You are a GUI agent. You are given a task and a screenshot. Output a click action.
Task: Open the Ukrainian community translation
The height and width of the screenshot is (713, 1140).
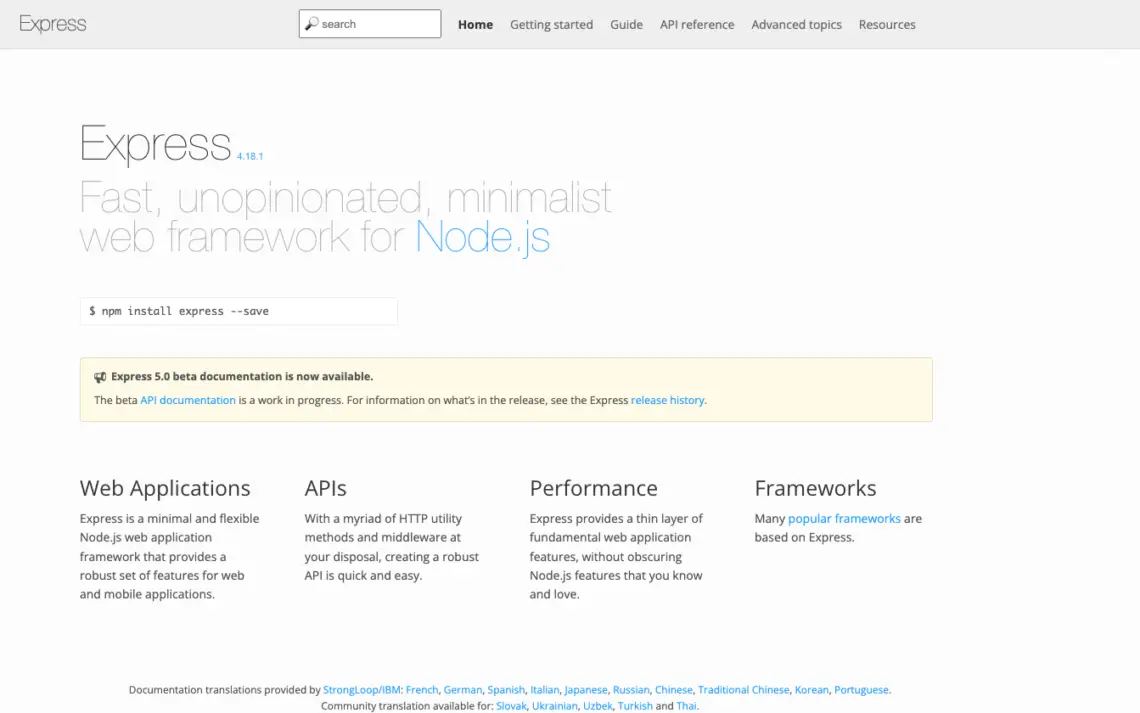555,705
